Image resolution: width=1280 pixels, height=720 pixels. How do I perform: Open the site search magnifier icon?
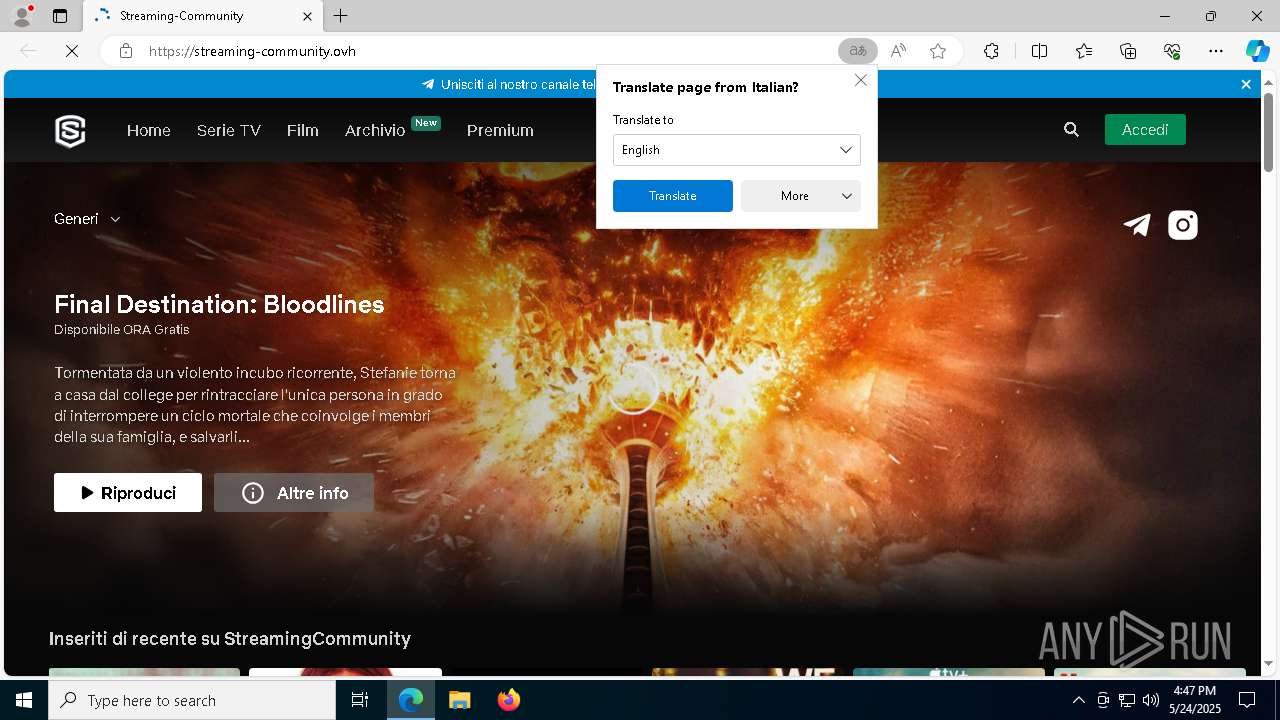(1071, 130)
